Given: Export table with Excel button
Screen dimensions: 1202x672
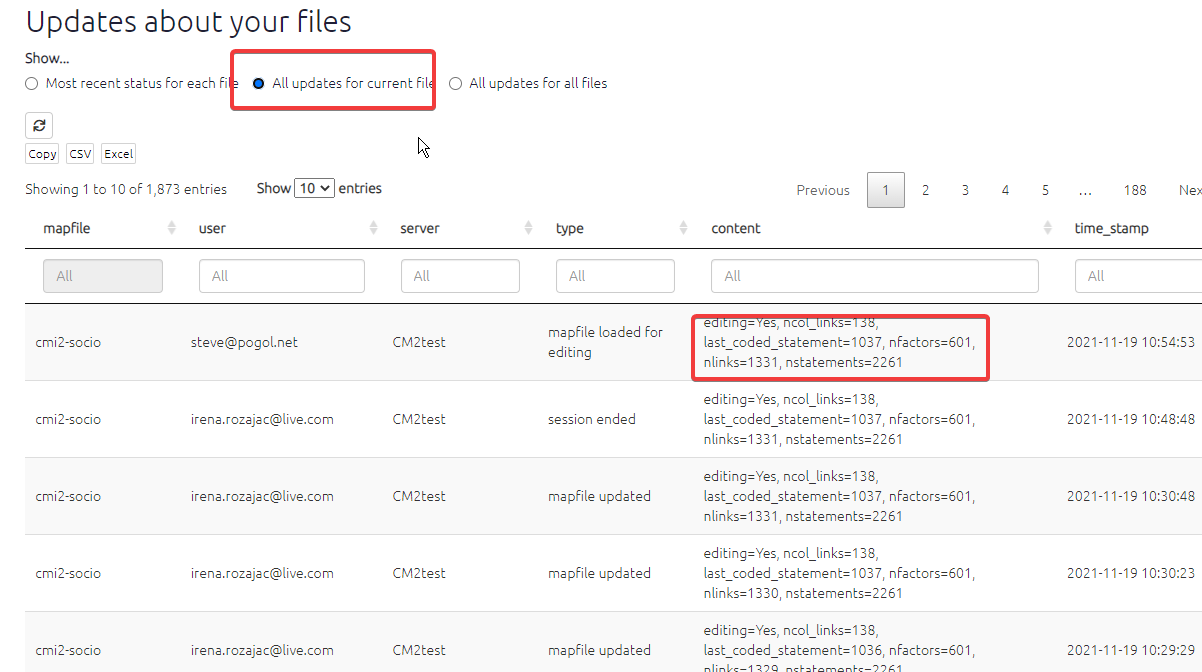Looking at the screenshot, I should click(x=118, y=154).
